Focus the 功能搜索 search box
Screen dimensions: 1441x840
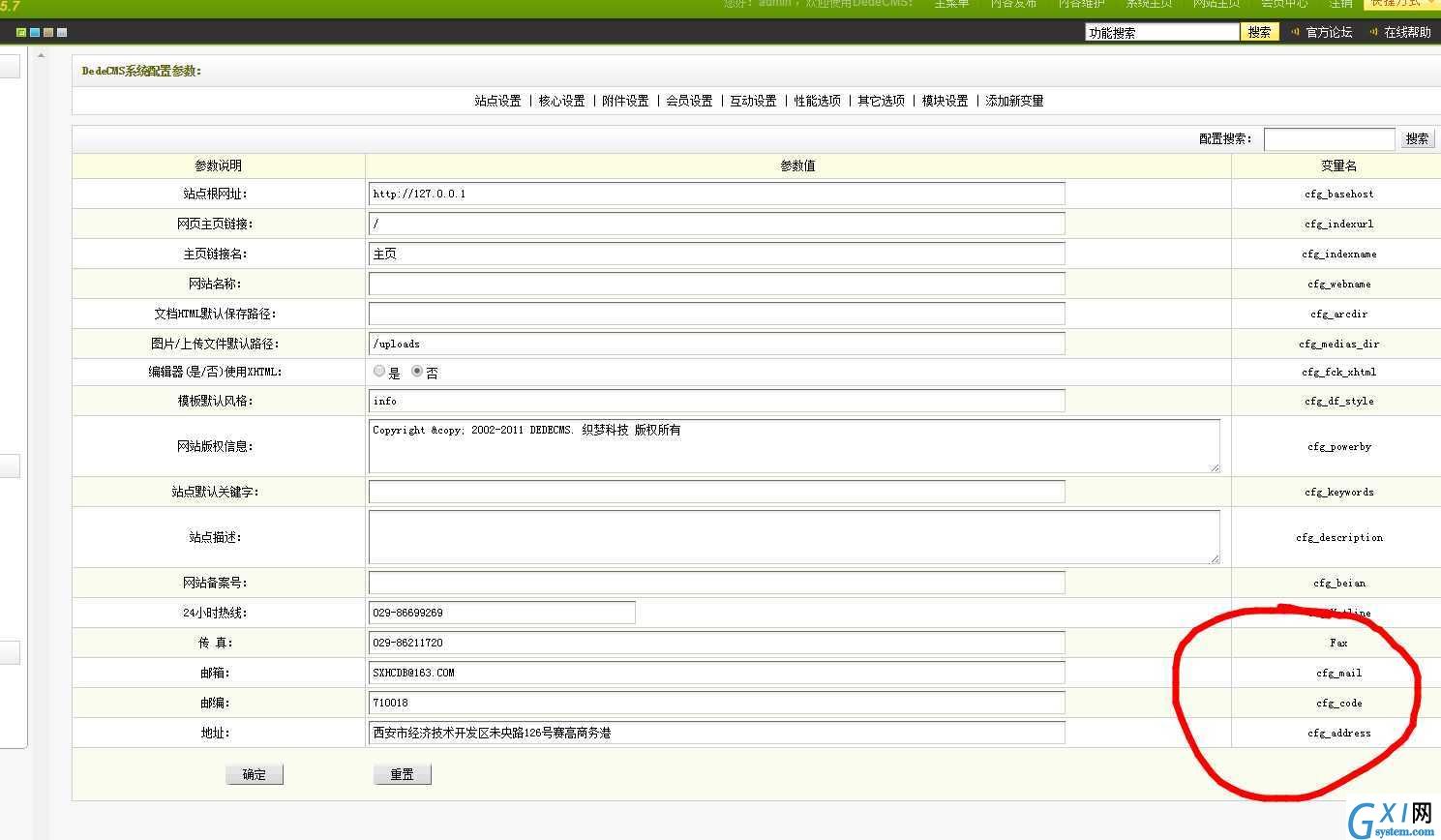(1162, 32)
